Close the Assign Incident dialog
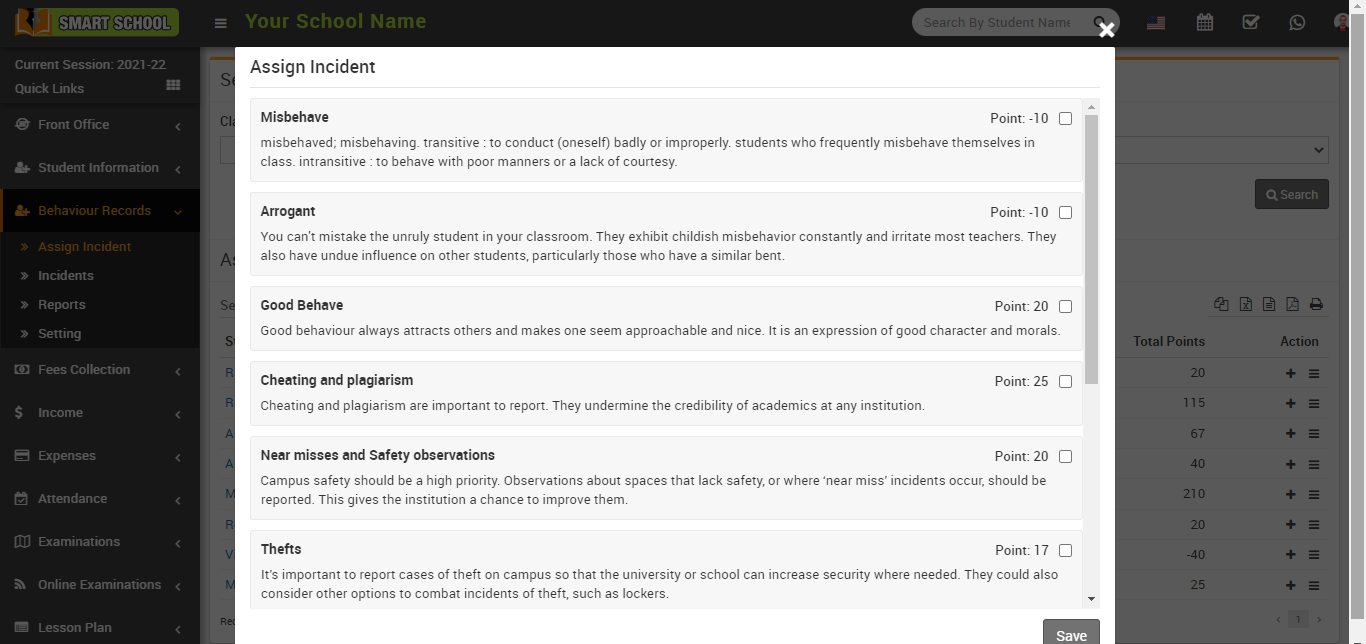 click(1106, 30)
